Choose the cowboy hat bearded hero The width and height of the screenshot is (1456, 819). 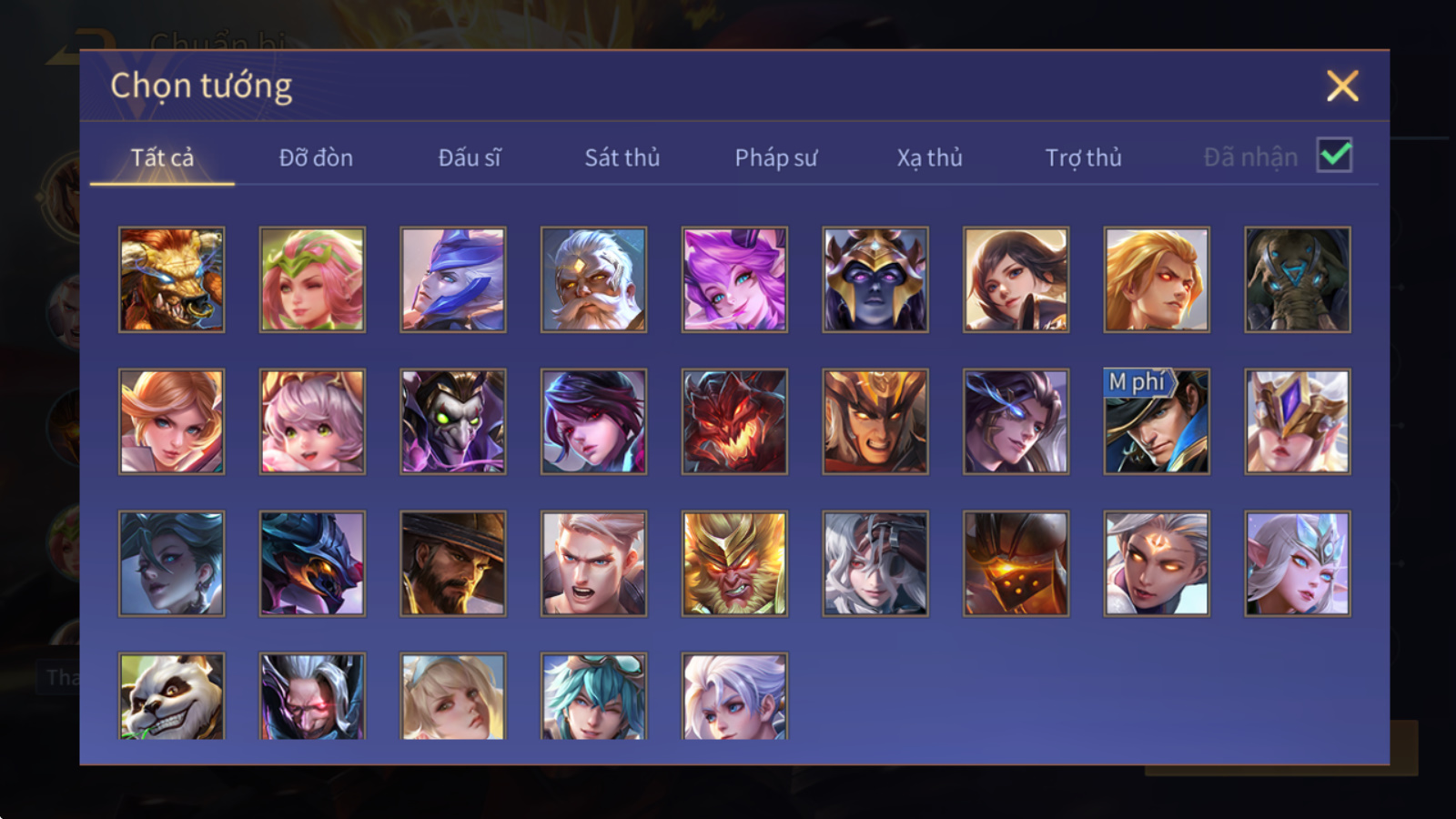(x=453, y=563)
